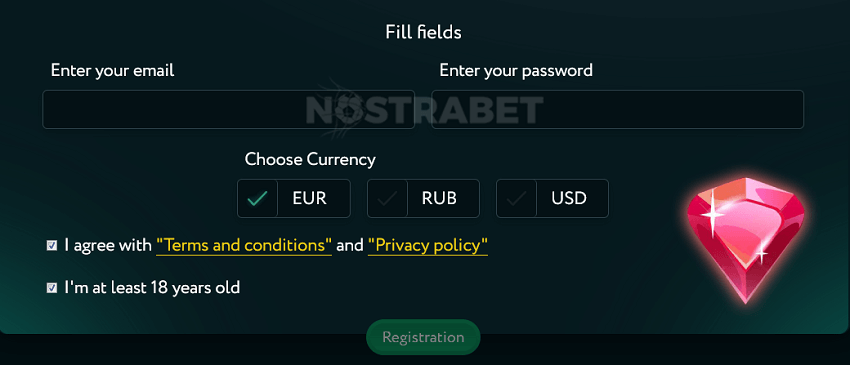This screenshot has height=365, width=850.
Task: Uncheck the 18 years old checkbox
Action: click(x=51, y=287)
